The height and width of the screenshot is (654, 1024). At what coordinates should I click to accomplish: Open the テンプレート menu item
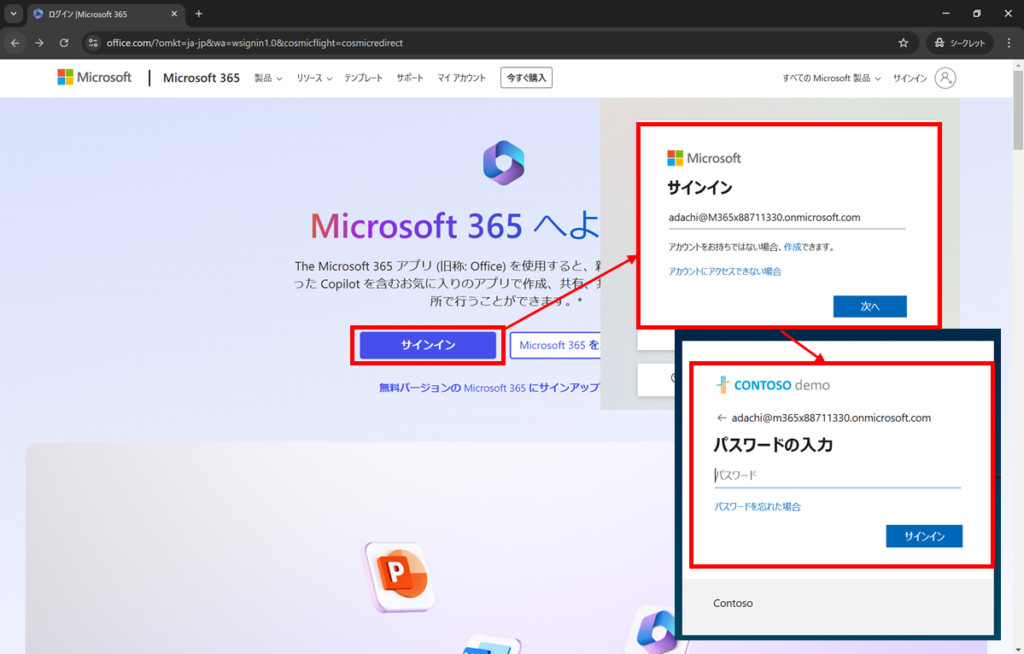[x=363, y=78]
